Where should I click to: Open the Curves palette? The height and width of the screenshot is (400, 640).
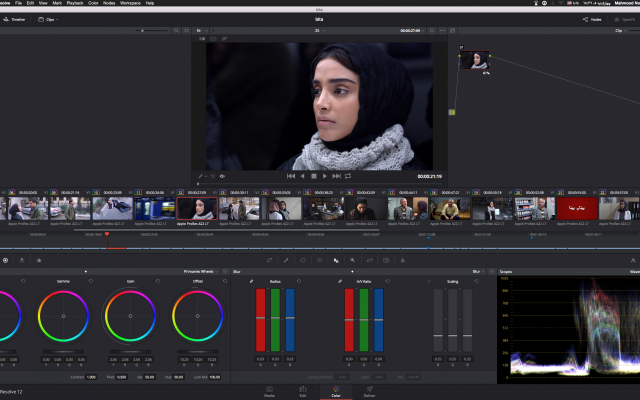269,260
